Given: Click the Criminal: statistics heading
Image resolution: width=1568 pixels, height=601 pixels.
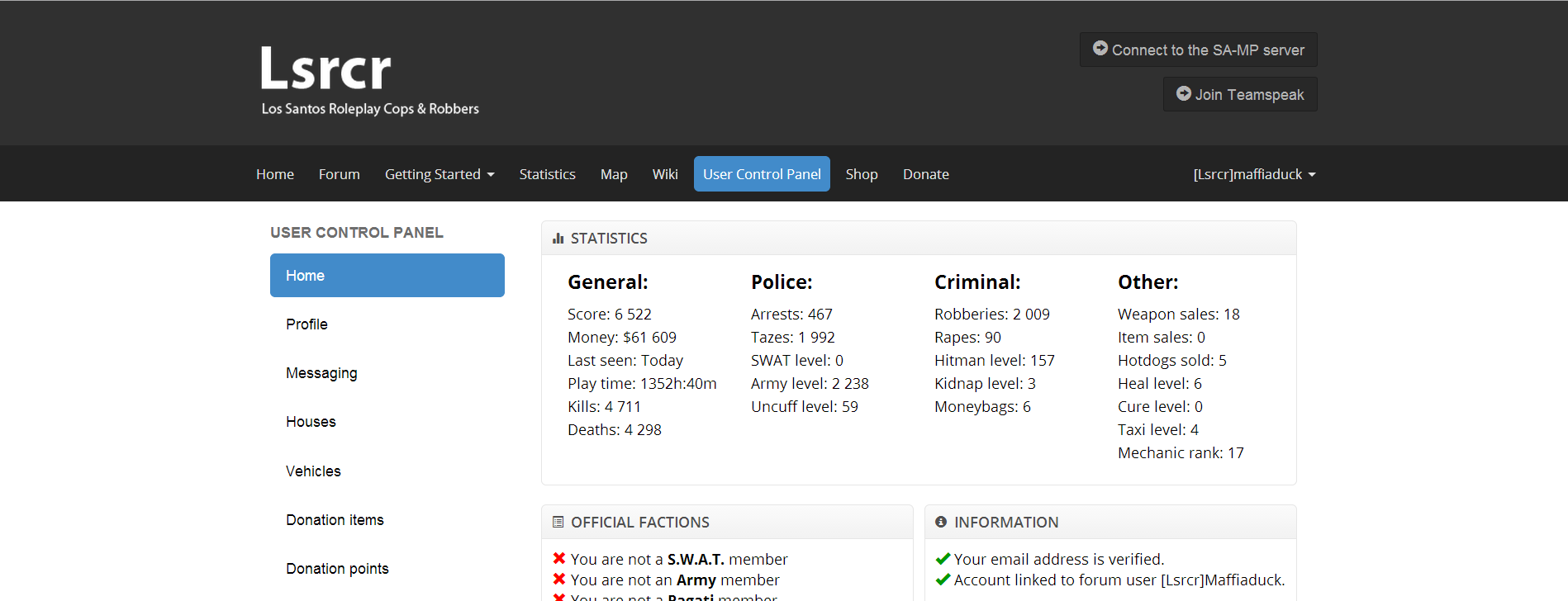Looking at the screenshot, I should pos(977,282).
